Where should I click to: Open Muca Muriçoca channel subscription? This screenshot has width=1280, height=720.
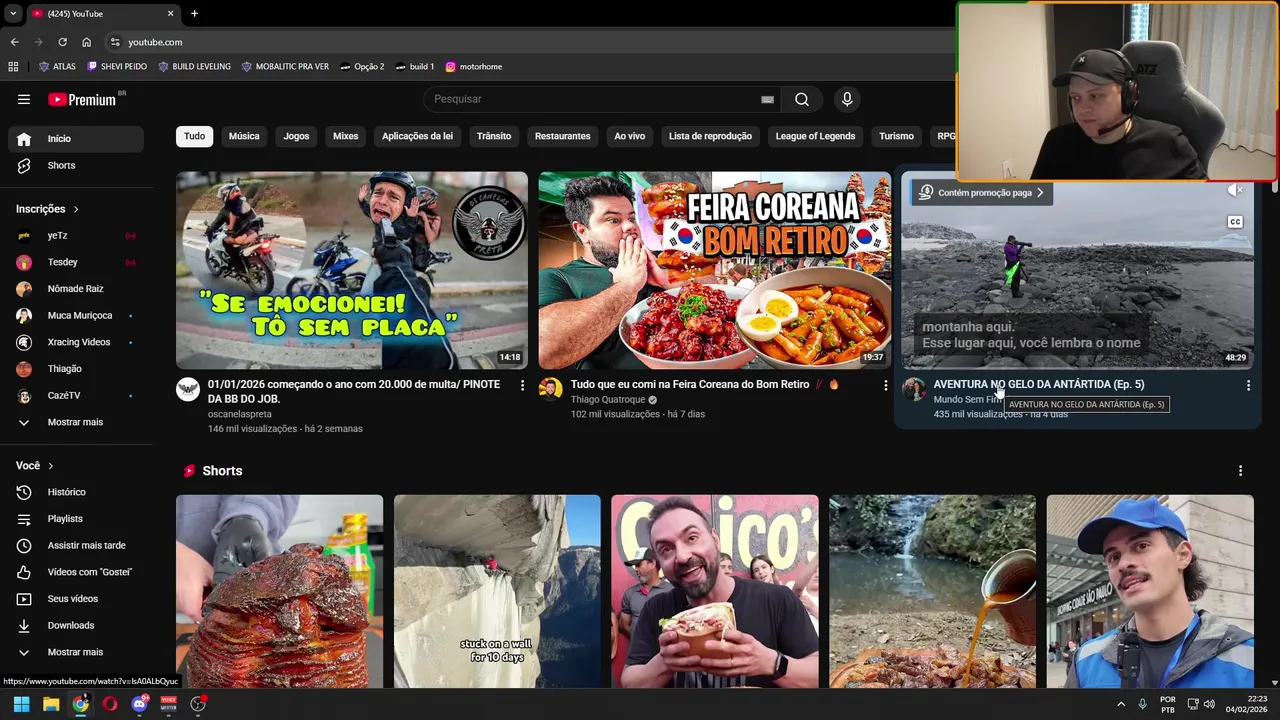click(x=76, y=315)
